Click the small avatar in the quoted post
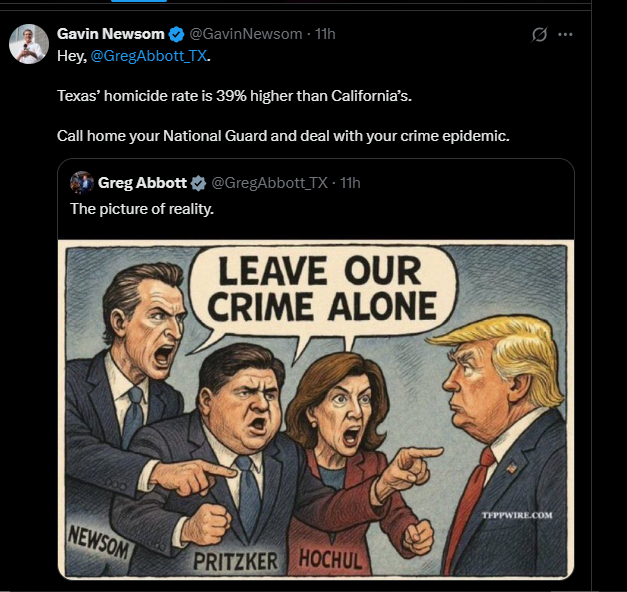627x592 pixels. (x=82, y=182)
